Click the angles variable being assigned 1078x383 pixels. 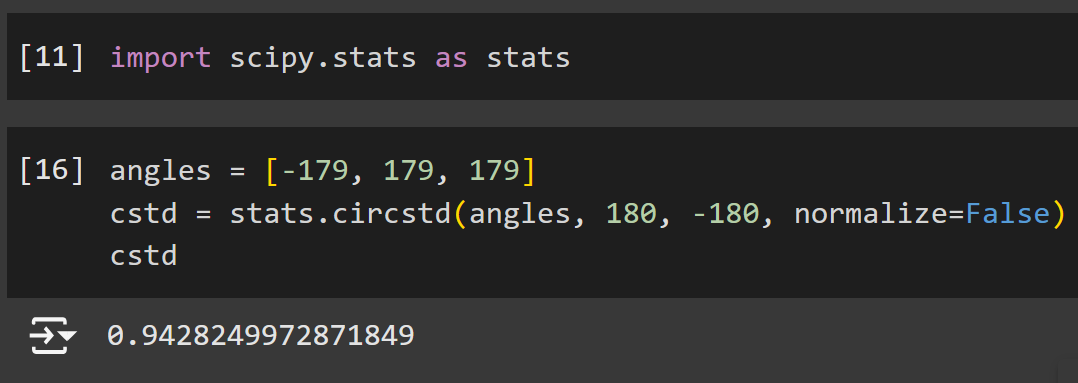(x=160, y=171)
